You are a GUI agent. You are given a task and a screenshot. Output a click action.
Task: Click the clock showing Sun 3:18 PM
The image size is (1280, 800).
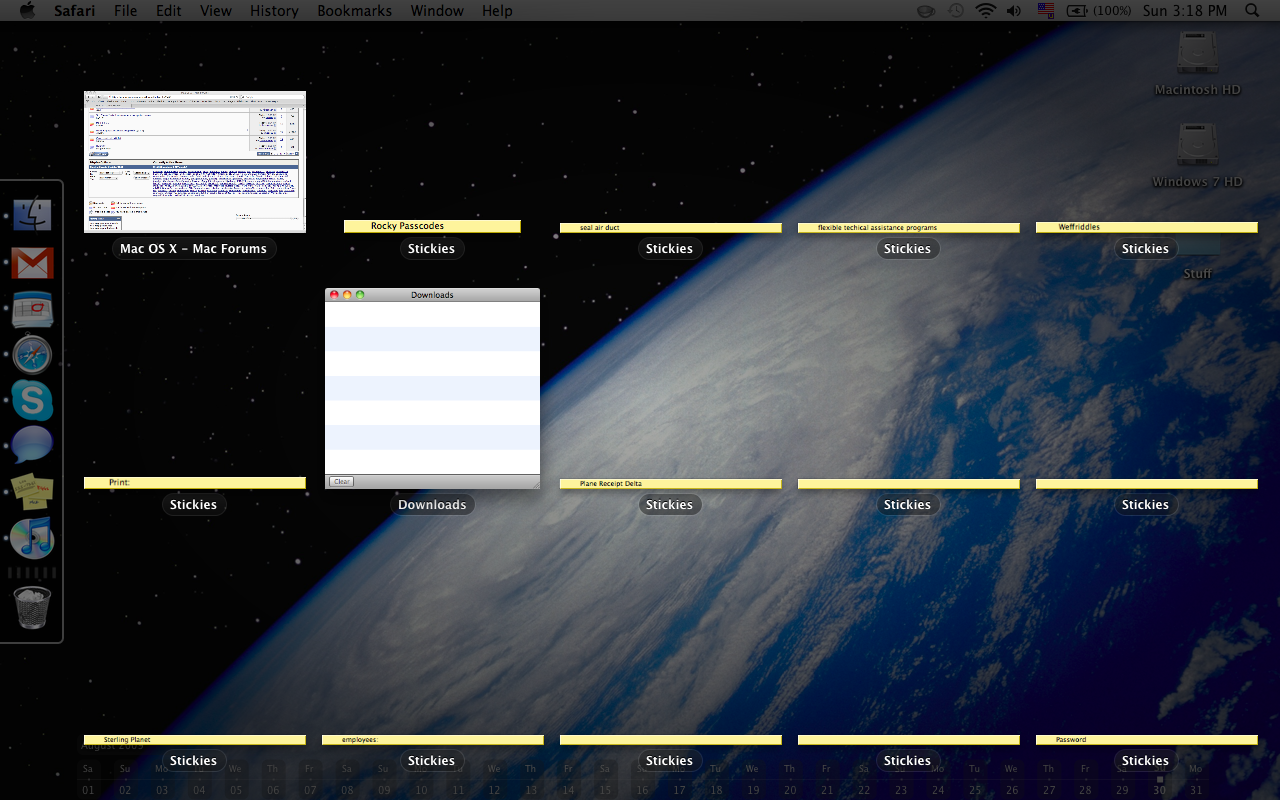(1184, 11)
